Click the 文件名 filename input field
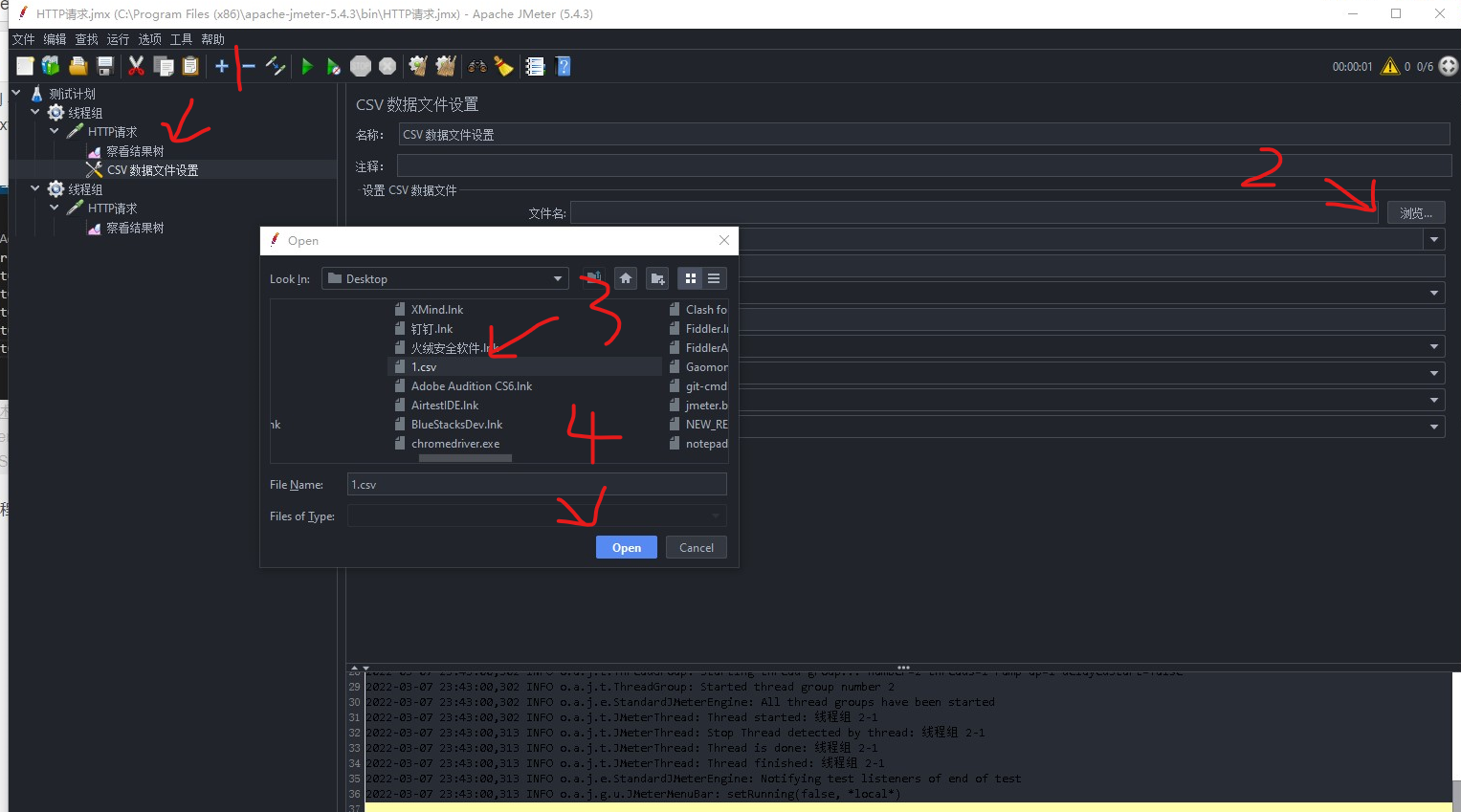The height and width of the screenshot is (812, 1461). (974, 213)
